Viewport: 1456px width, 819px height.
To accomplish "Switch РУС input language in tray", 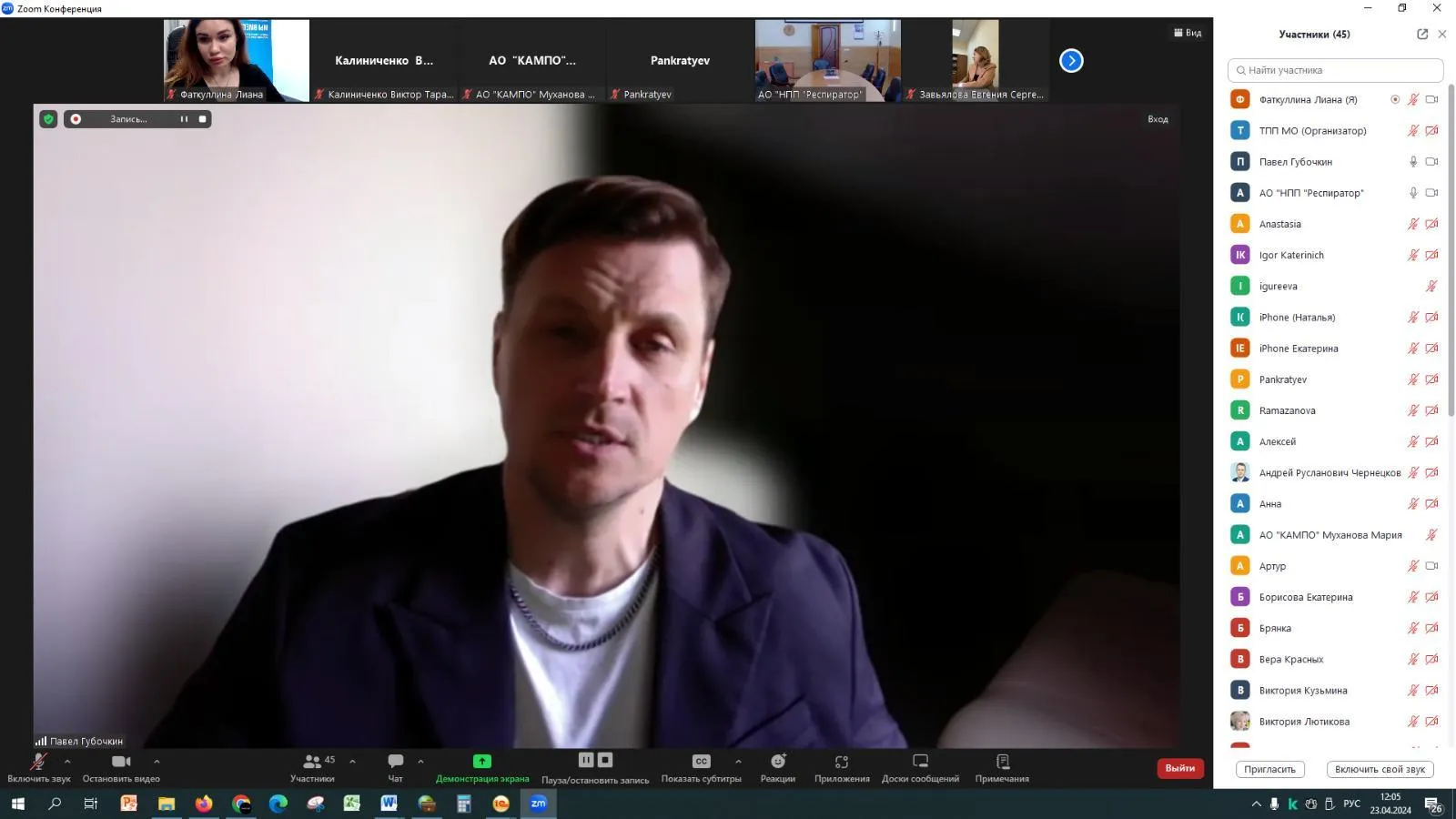I will pyautogui.click(x=1352, y=804).
